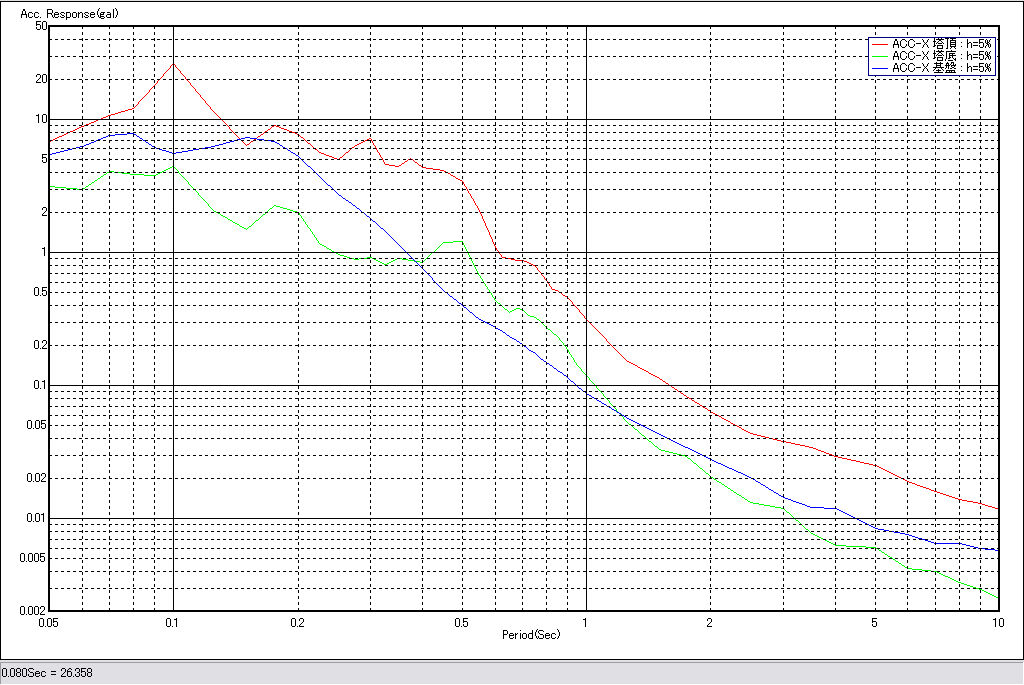
Task: Click y-axis tick label 0.01
Action: 36,518
